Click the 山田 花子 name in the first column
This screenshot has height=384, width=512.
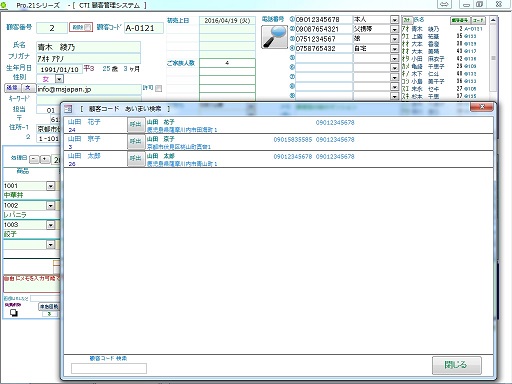coord(84,122)
